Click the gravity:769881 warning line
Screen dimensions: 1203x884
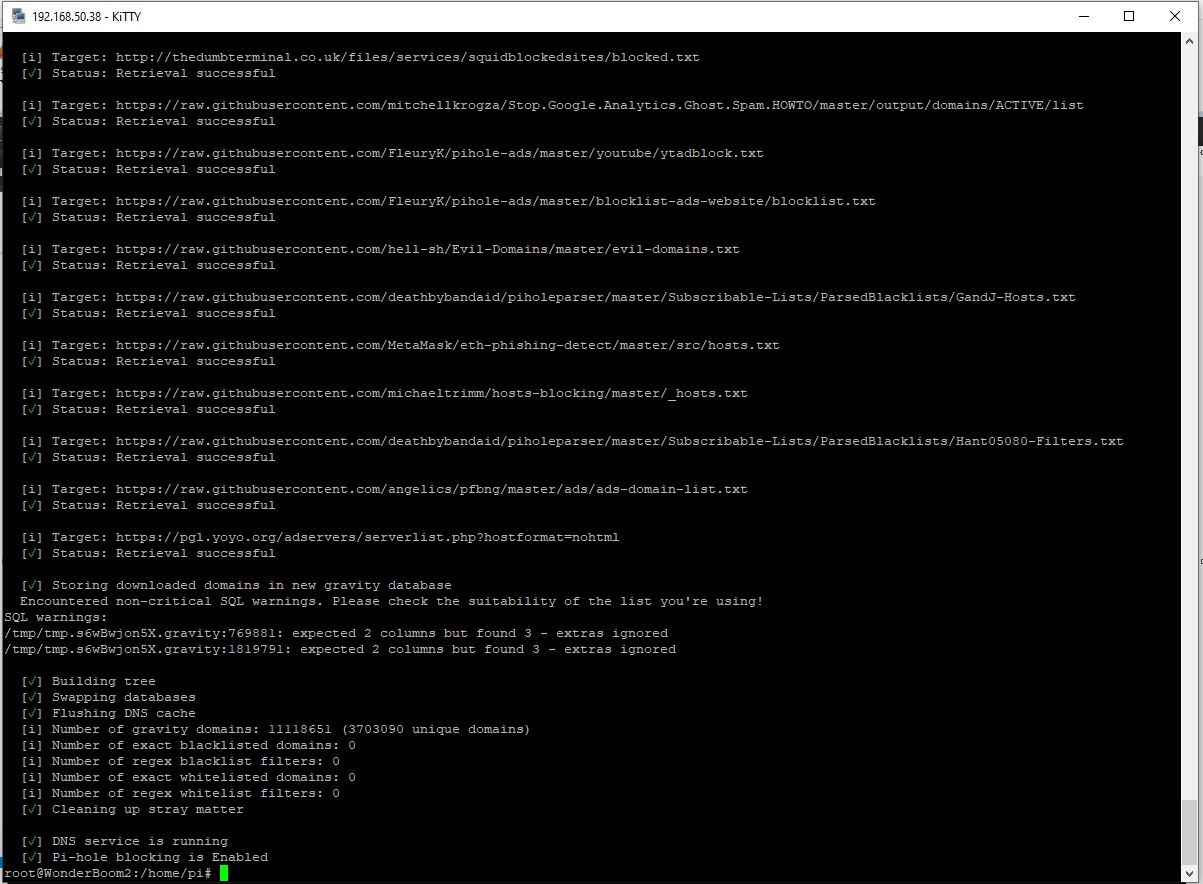click(x=336, y=633)
